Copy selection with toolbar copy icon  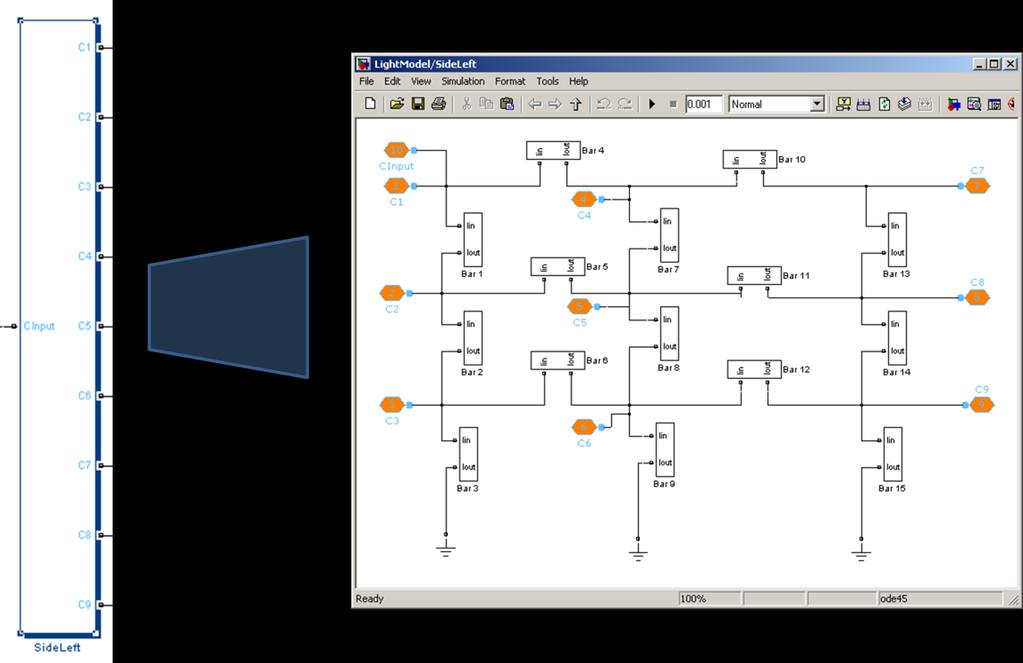tap(486, 104)
